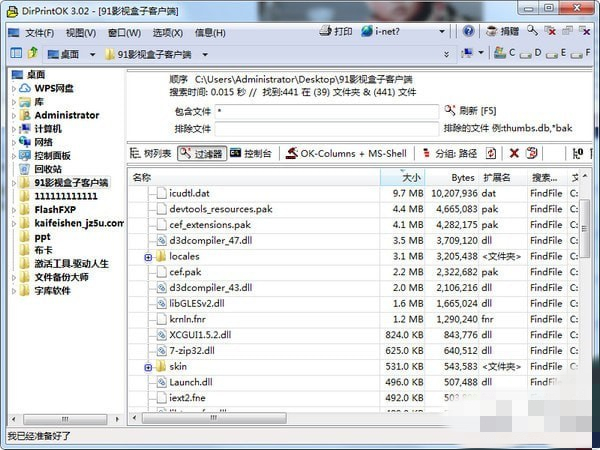Click the icon right of the red X

click(532, 153)
